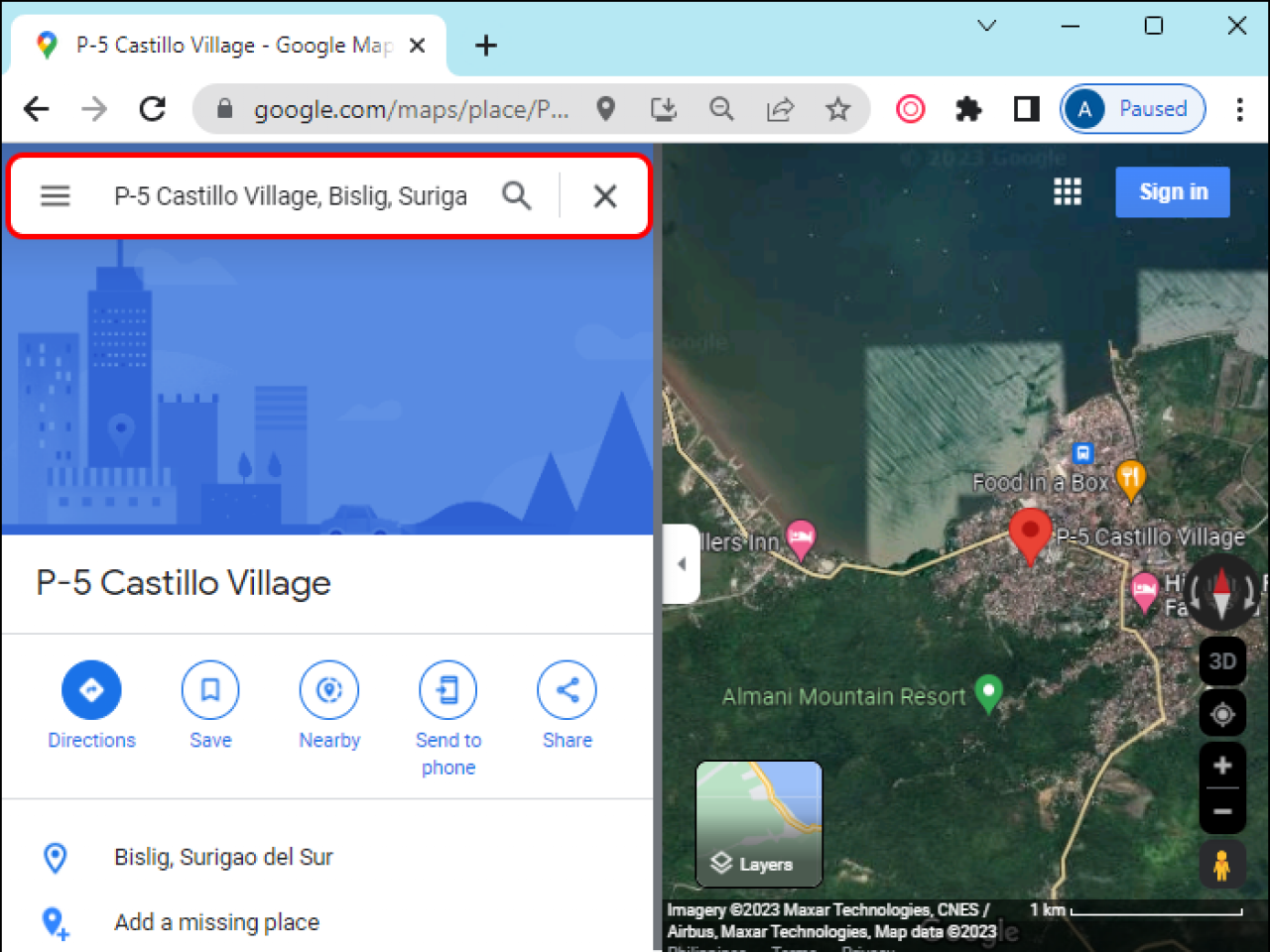Enable Show Your Location

coord(1222,713)
